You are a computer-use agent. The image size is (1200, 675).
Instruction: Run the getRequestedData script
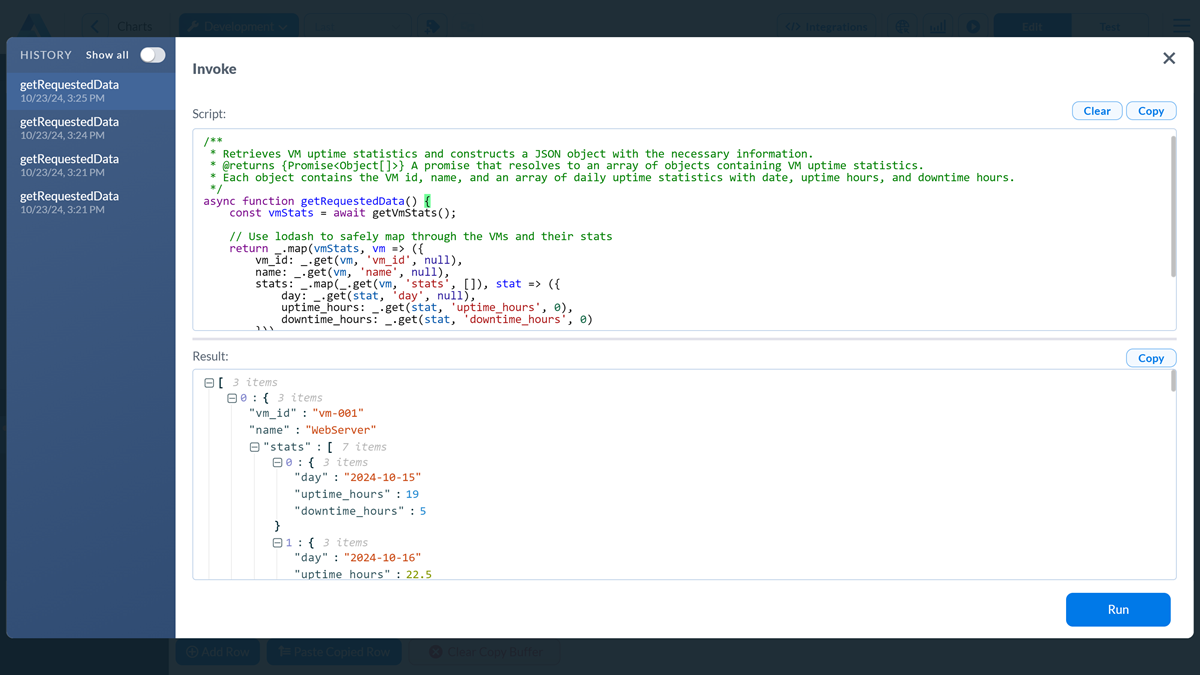tap(1117, 609)
